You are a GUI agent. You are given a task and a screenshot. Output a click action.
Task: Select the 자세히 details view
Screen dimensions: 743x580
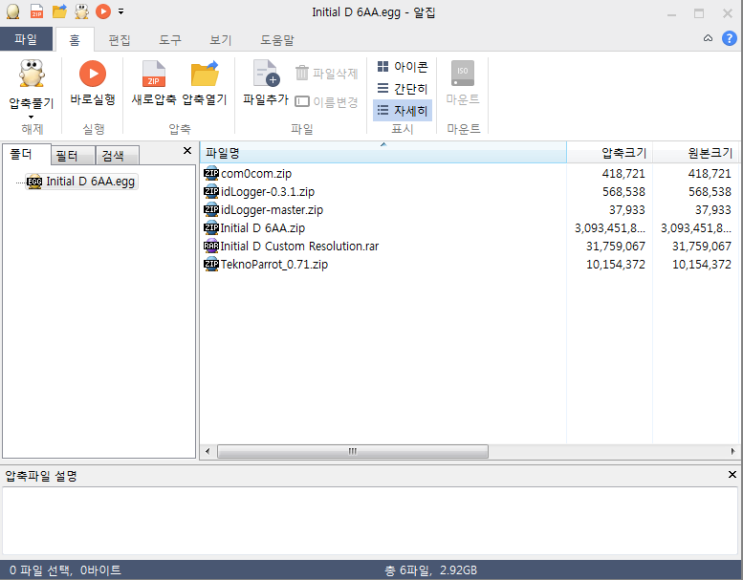pyautogui.click(x=402, y=110)
